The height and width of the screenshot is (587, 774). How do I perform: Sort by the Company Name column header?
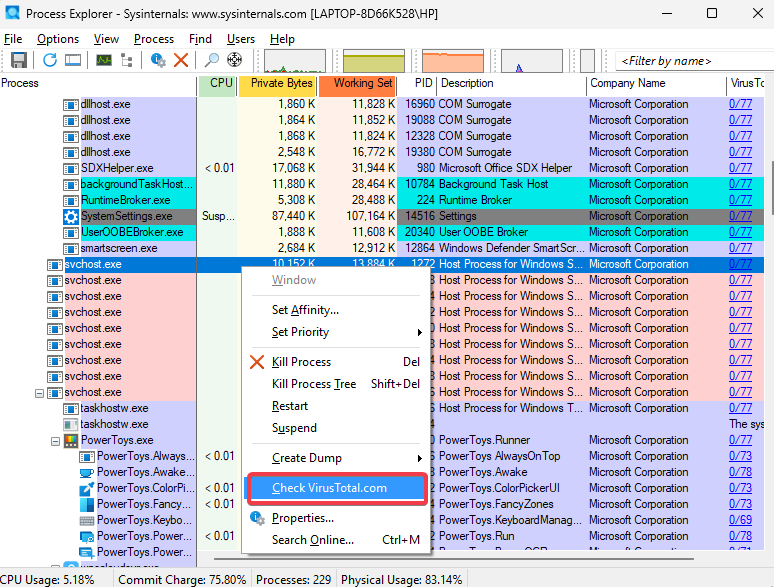(x=657, y=84)
